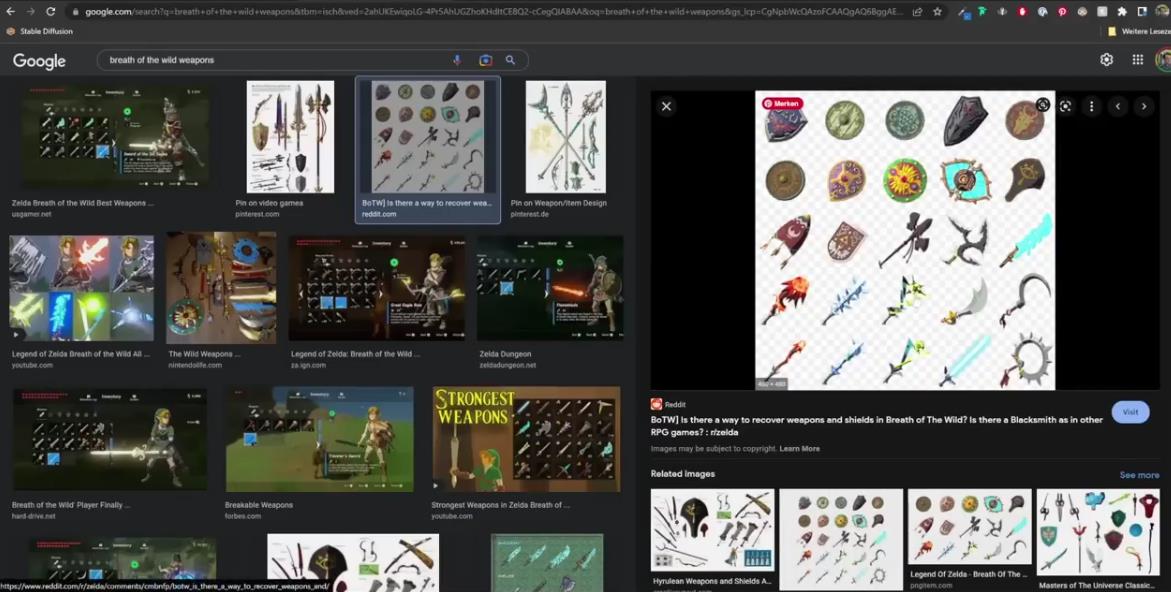The width and height of the screenshot is (1171, 592).
Task: Open the green extension icon in toolbar
Action: tap(982, 12)
